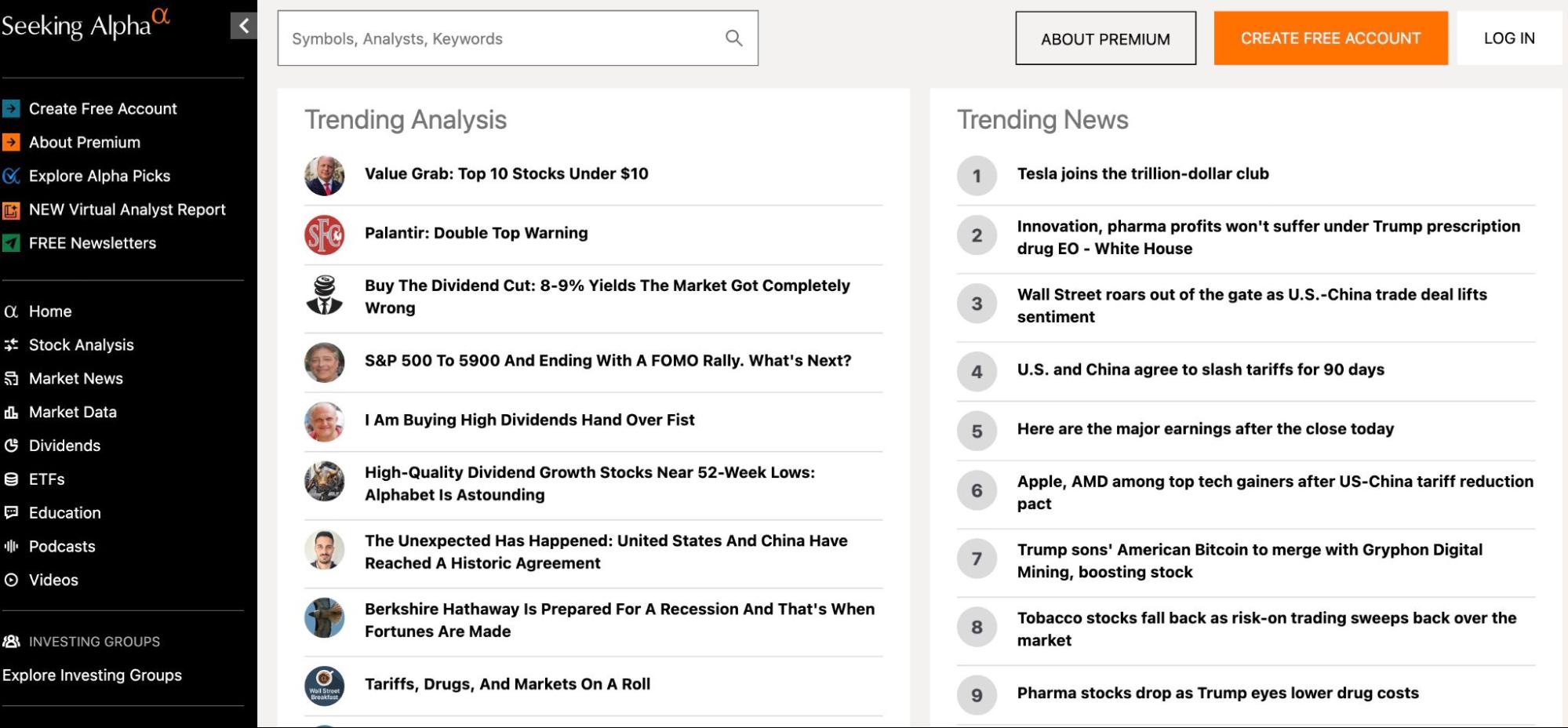The image size is (1568, 728).
Task: Open 'Buy The Dividend Cut' article
Action: click(x=607, y=297)
